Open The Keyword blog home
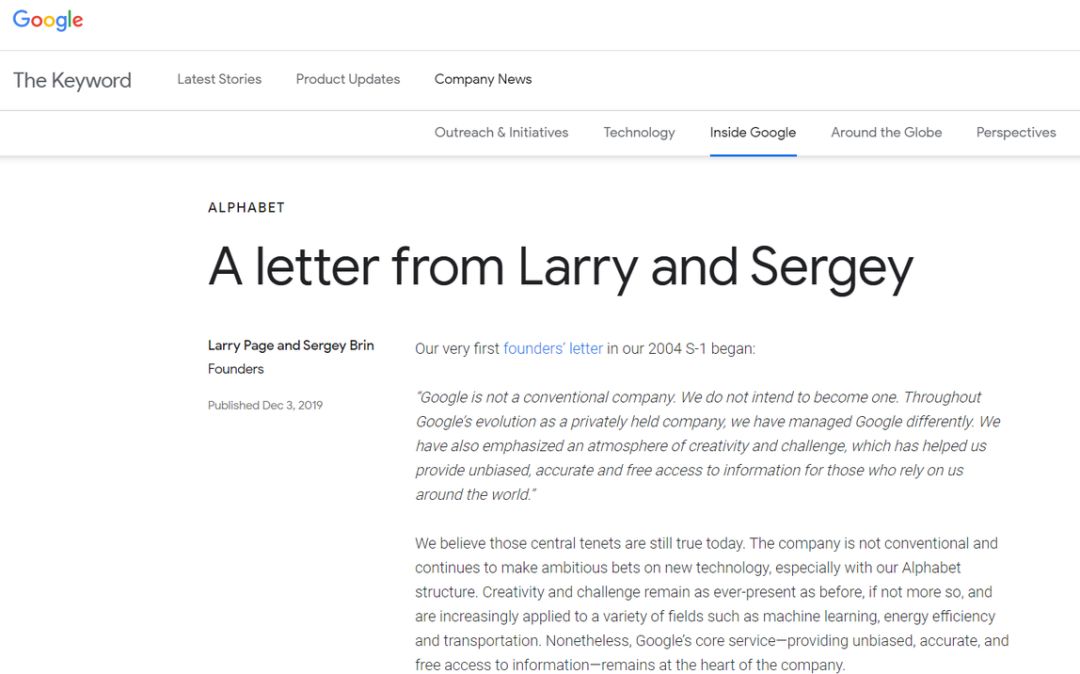 [x=72, y=80]
